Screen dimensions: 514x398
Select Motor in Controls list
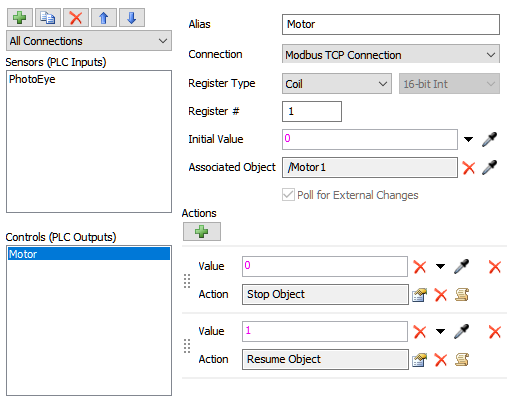89,254
